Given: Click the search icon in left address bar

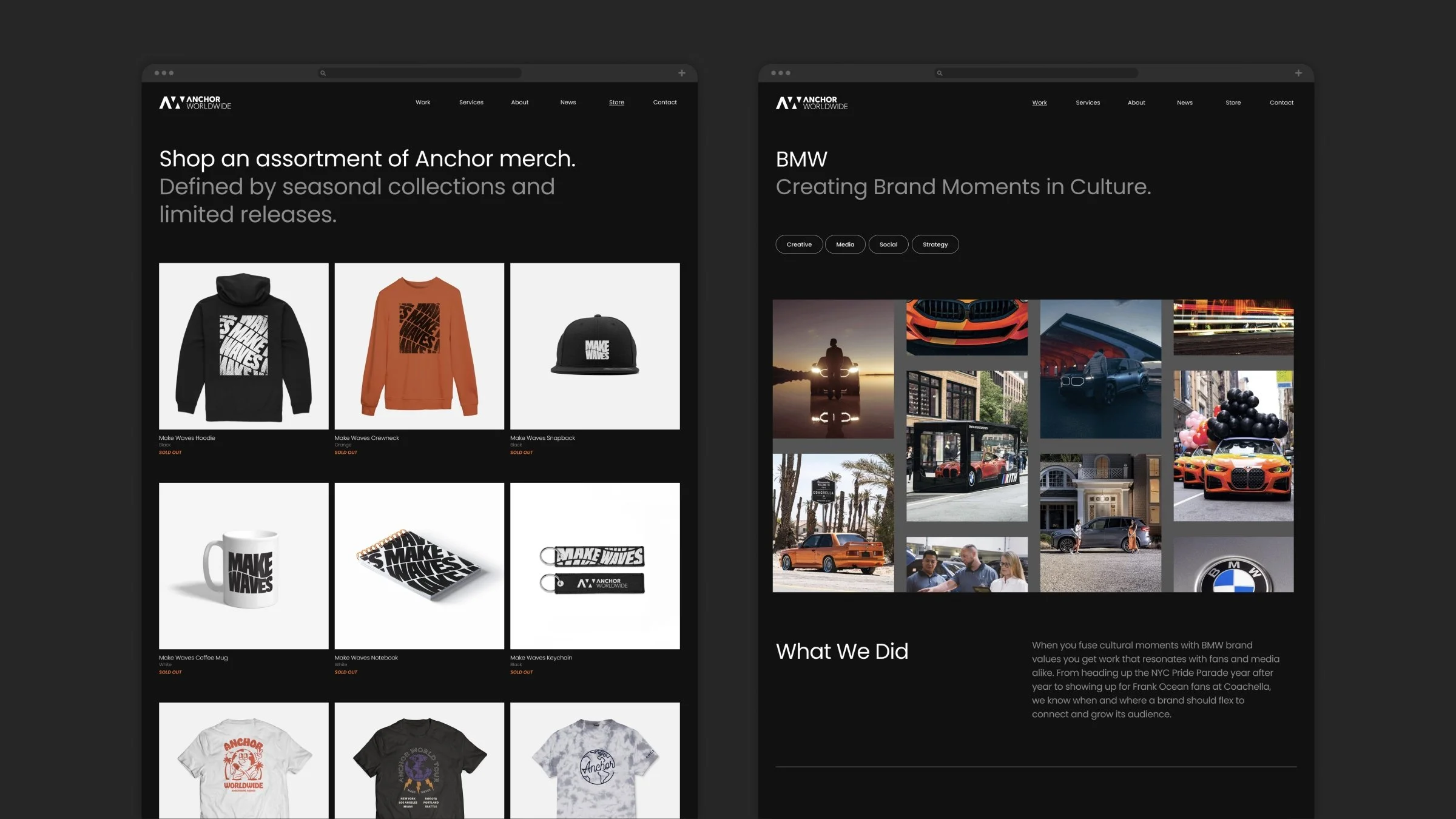Looking at the screenshot, I should pos(323,73).
